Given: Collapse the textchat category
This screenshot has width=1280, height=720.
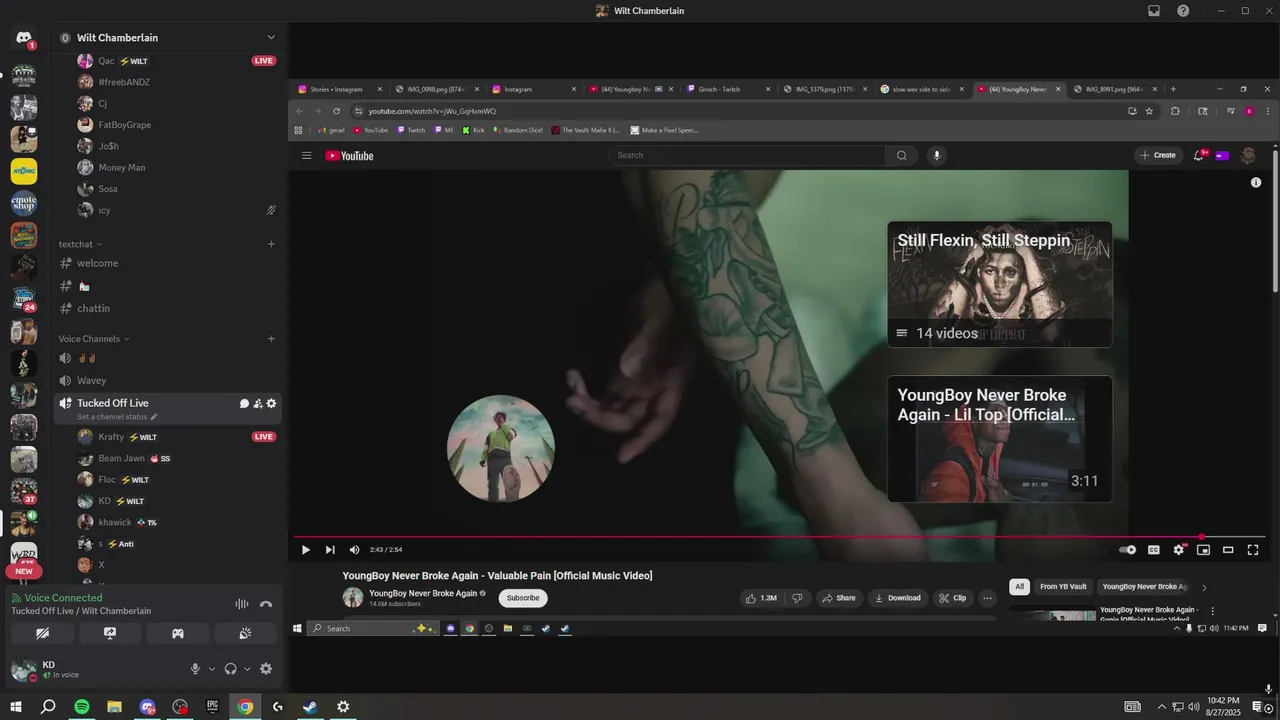Looking at the screenshot, I should (x=80, y=244).
